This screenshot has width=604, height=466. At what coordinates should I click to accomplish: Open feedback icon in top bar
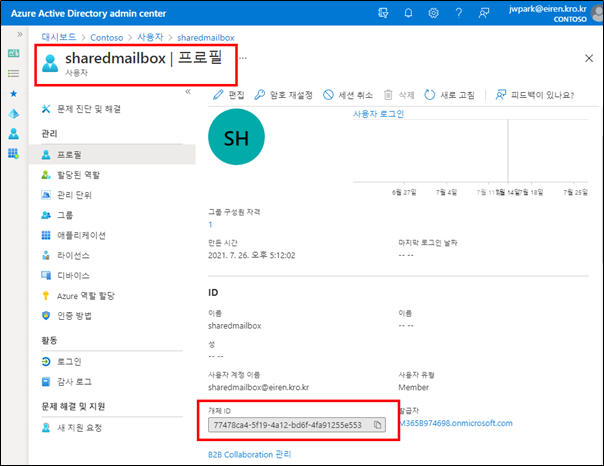pyautogui.click(x=484, y=13)
